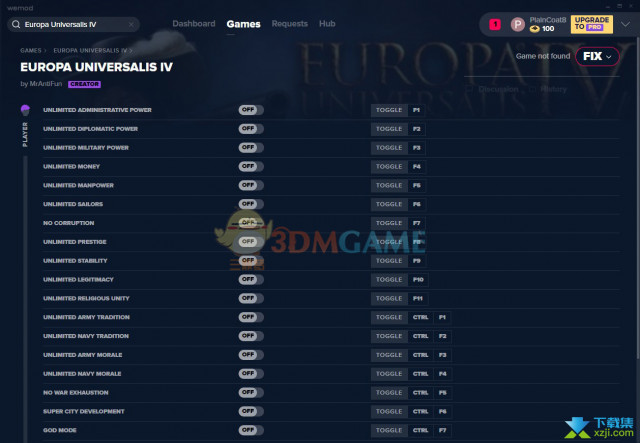The height and width of the screenshot is (443, 640).
Task: Toggle Unlimited Army Tradition switch
Action: 251,317
